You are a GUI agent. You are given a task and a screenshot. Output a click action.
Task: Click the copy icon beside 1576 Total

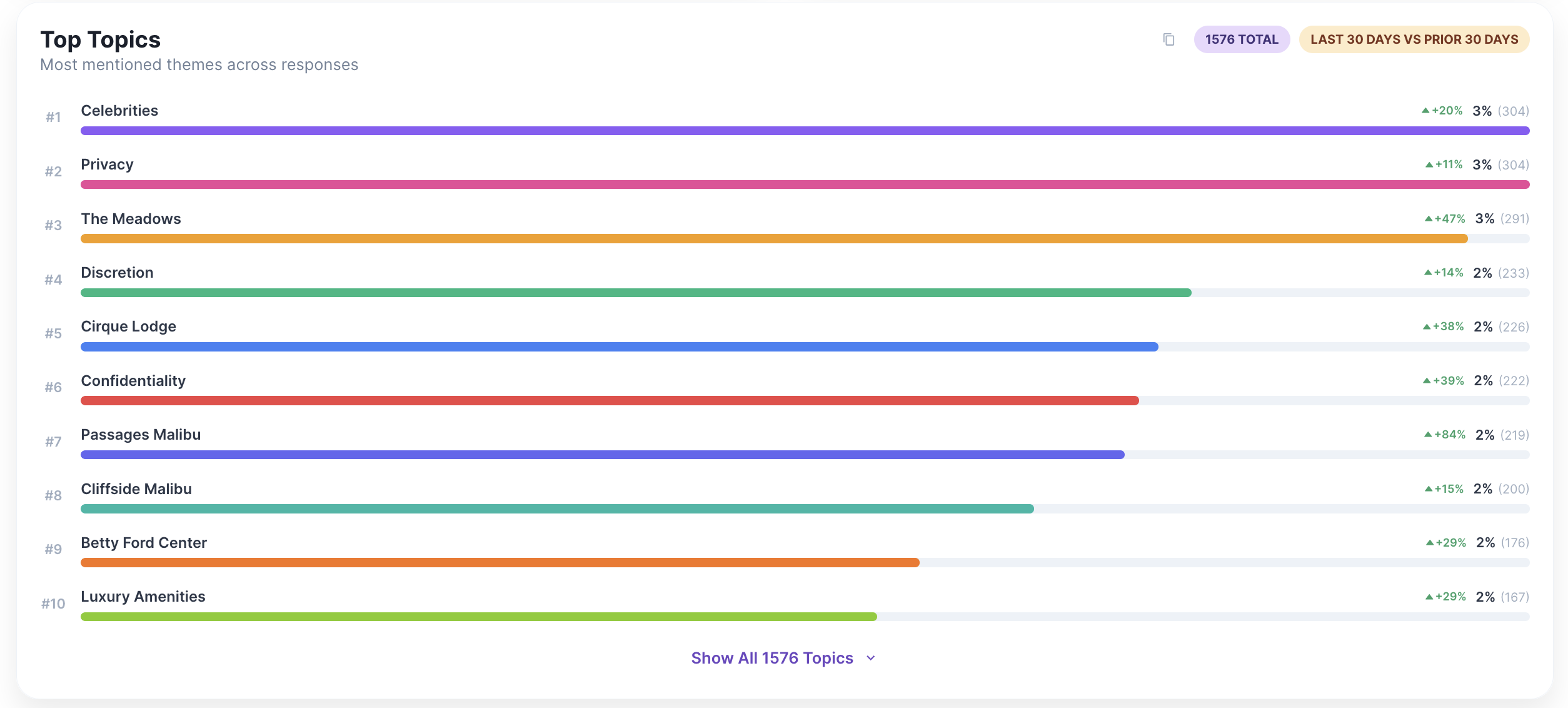coord(1168,40)
